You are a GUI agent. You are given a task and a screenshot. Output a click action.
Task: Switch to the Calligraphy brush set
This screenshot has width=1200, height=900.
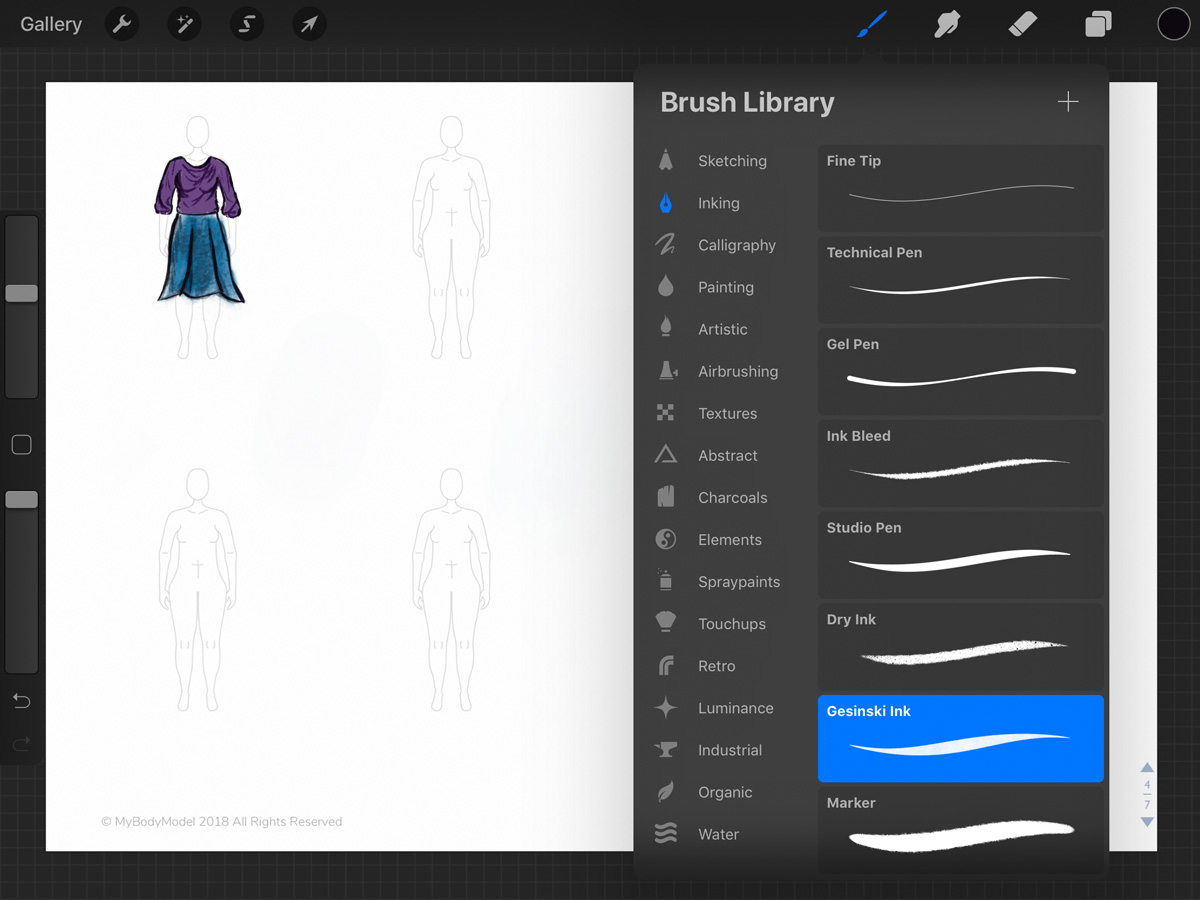point(737,245)
